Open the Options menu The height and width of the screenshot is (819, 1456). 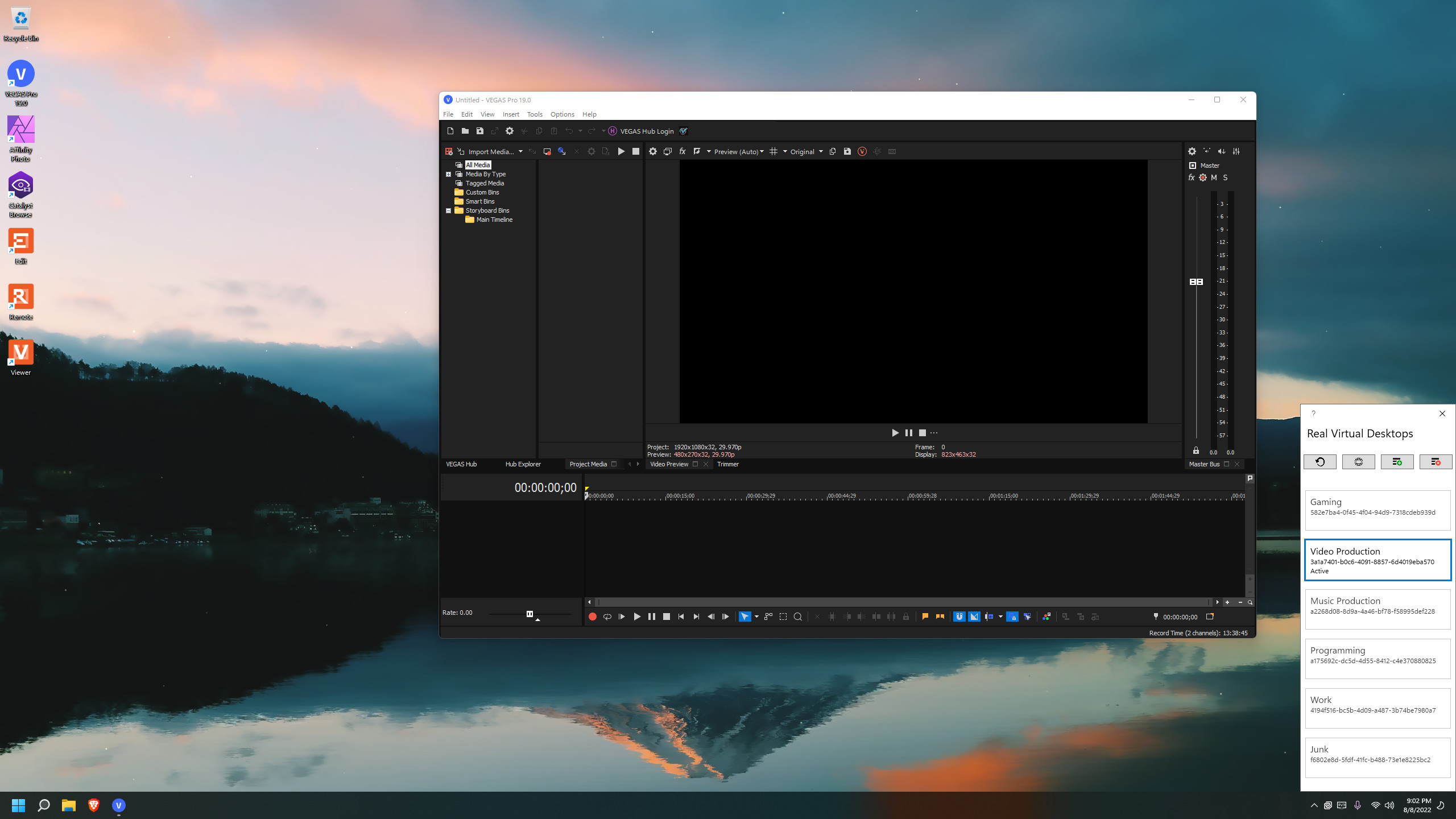point(562,114)
